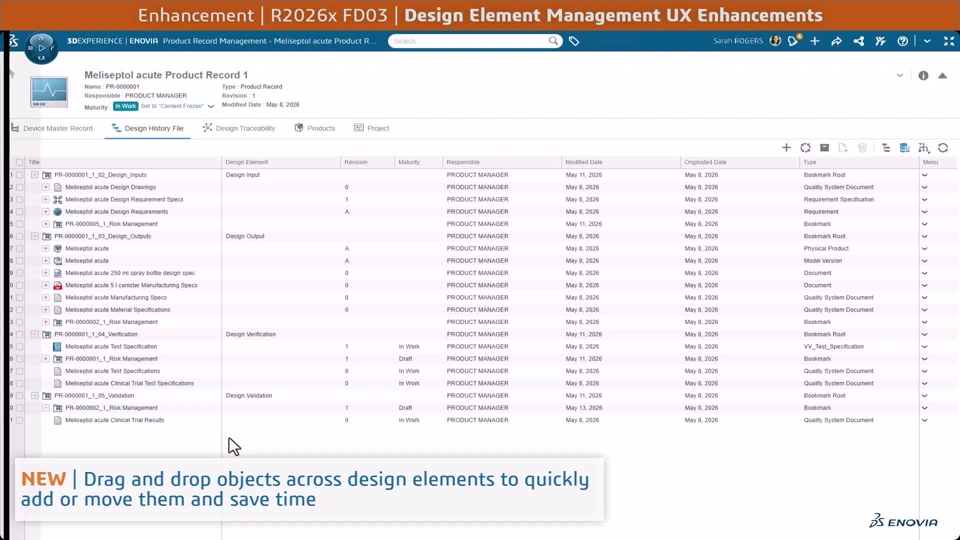Image resolution: width=960 pixels, height=540 pixels.
Task: Click Set to "Content Frozen" link
Action: [172, 106]
